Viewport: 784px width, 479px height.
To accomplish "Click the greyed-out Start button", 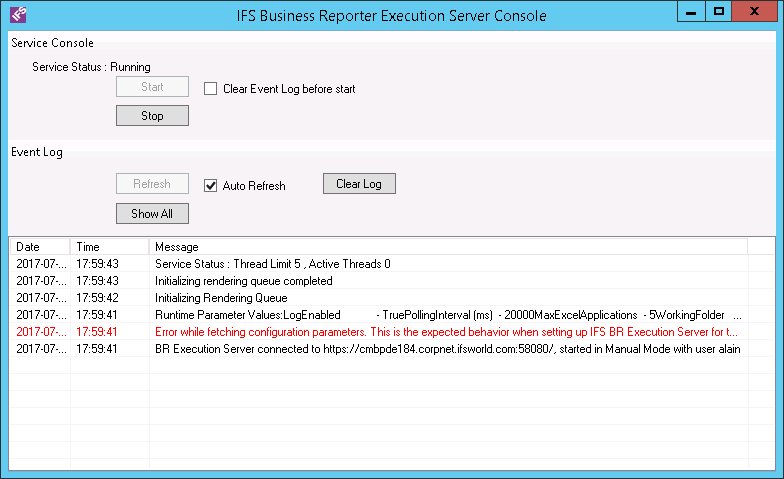I will coord(152,87).
